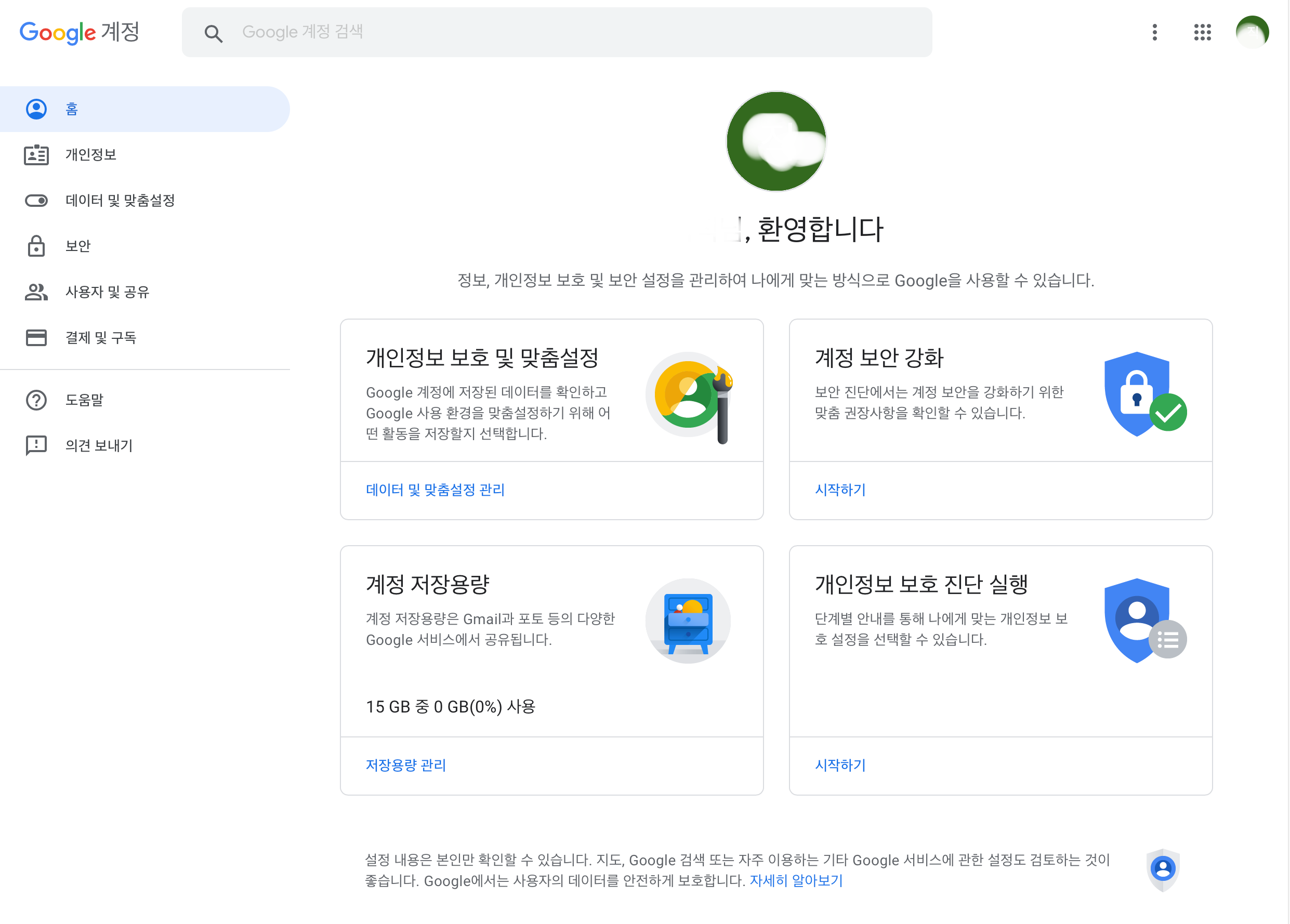1290x924 pixels.
Task: Click the 결제 및 구독 credit card icon
Action: 36,337
